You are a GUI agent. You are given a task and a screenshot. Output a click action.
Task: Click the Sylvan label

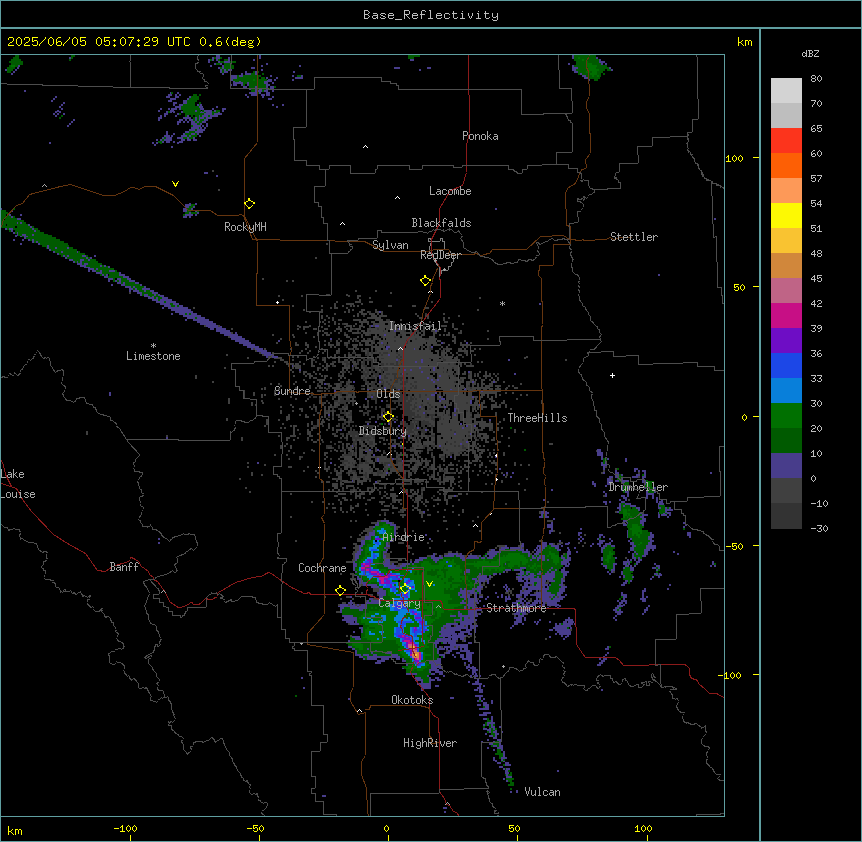pyautogui.click(x=390, y=245)
